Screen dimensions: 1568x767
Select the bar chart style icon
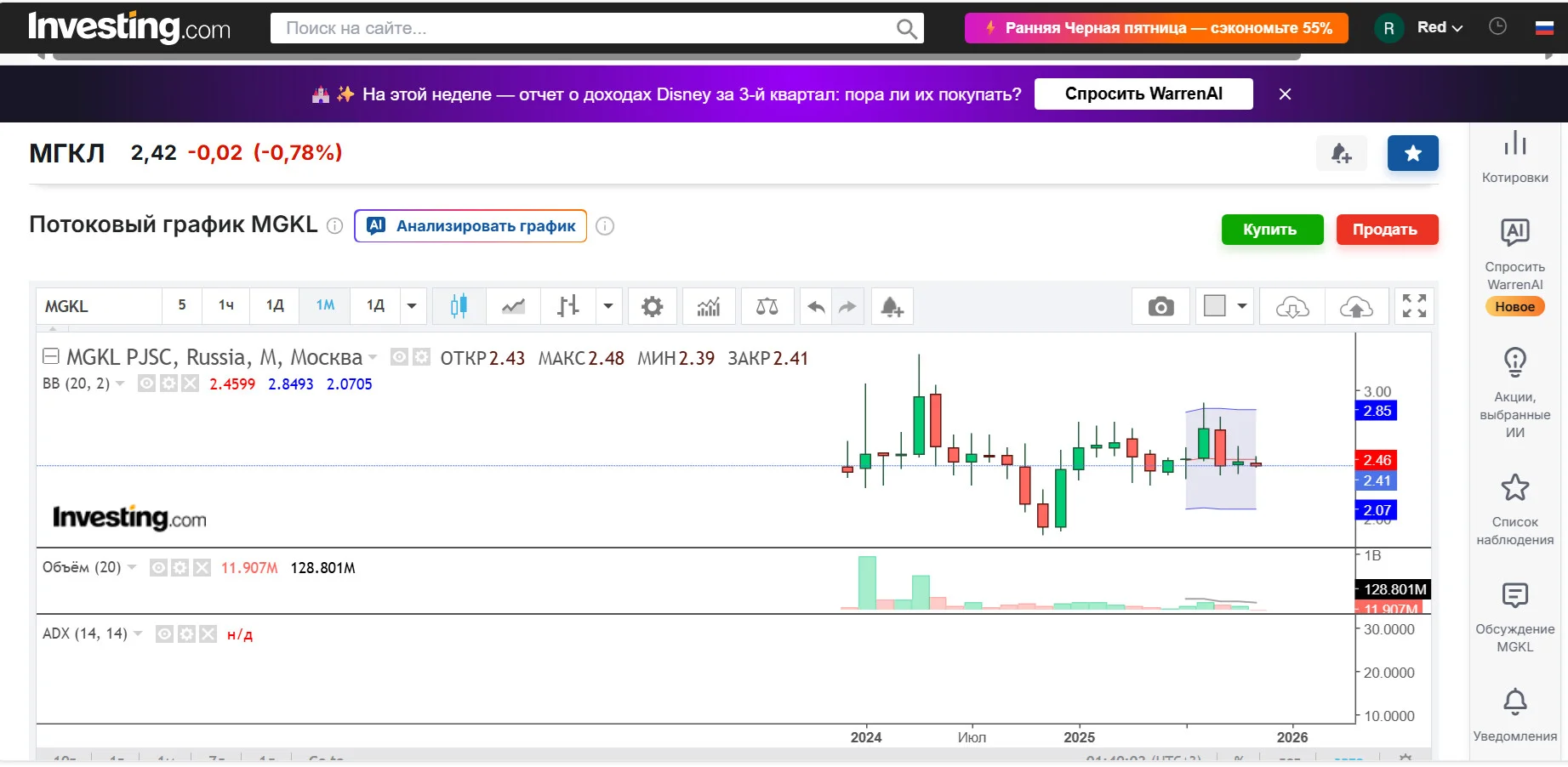567,306
